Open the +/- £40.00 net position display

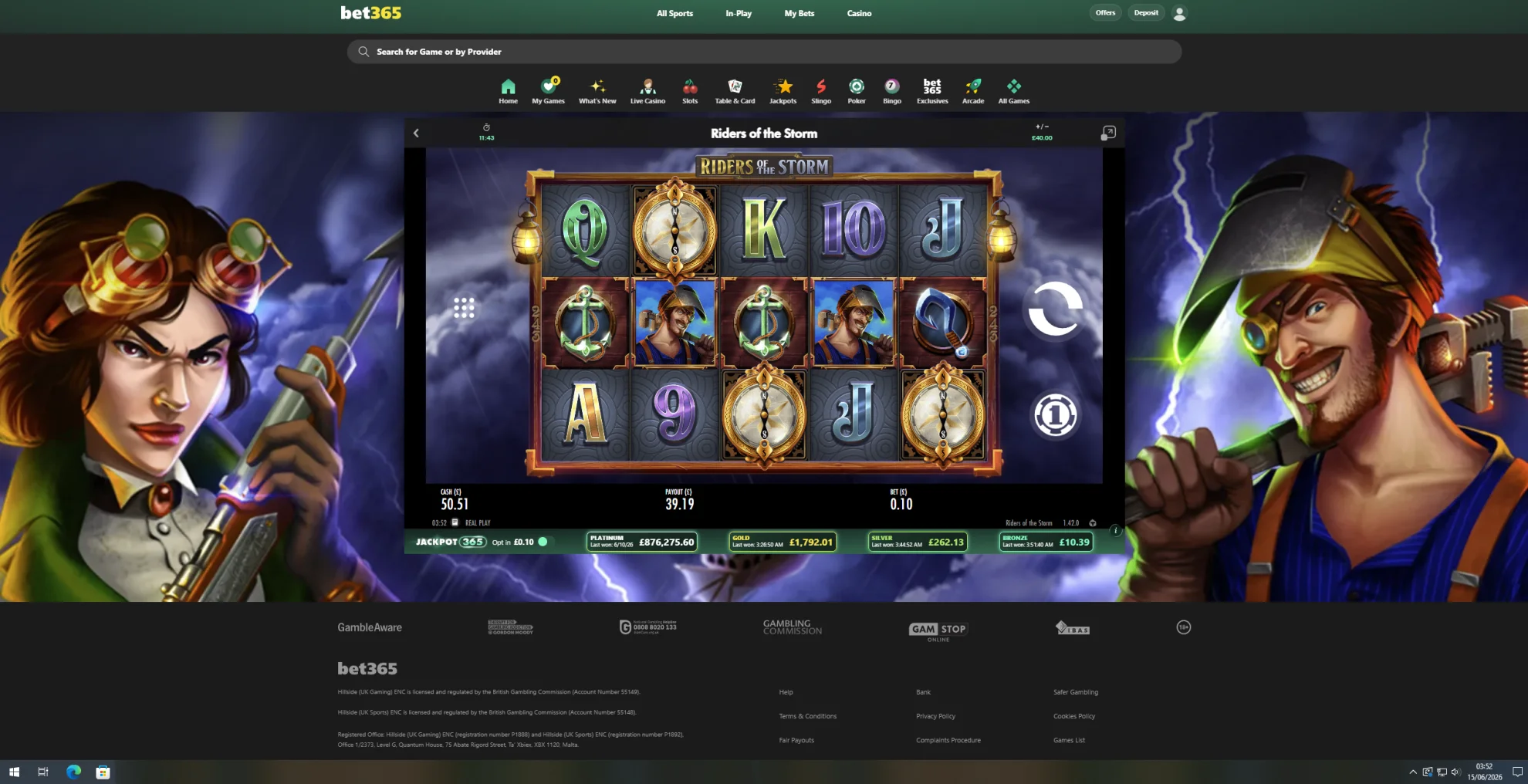1042,132
